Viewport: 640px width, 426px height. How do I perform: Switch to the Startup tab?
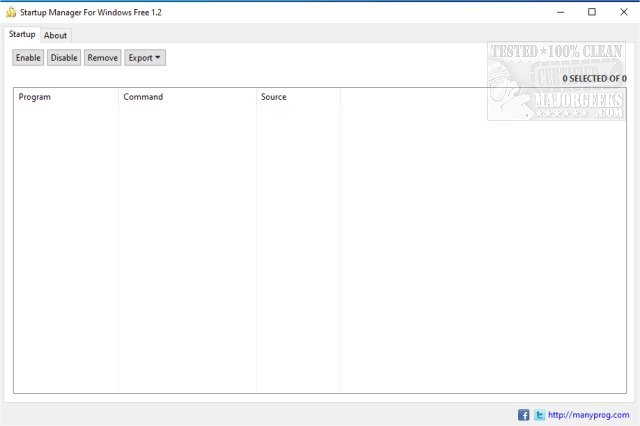point(22,35)
